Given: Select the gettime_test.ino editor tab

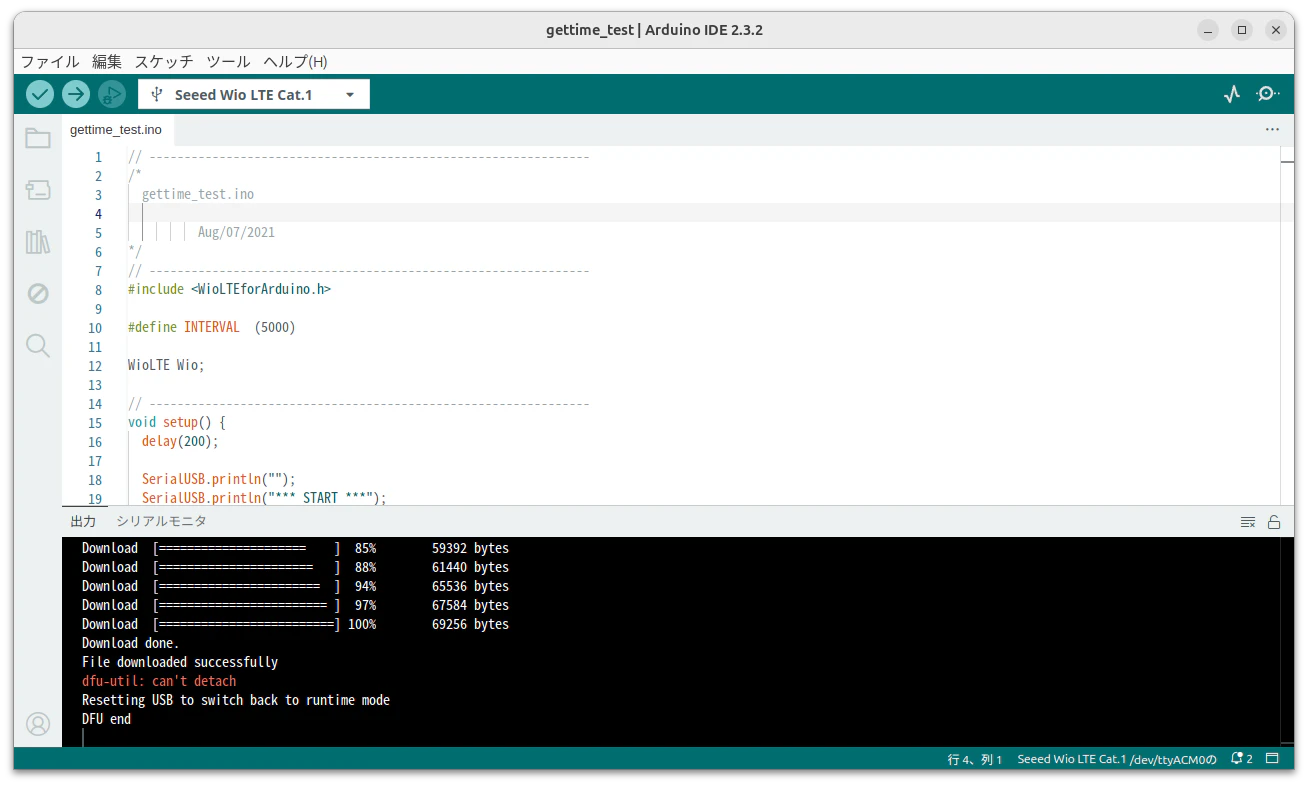Looking at the screenshot, I should (116, 130).
